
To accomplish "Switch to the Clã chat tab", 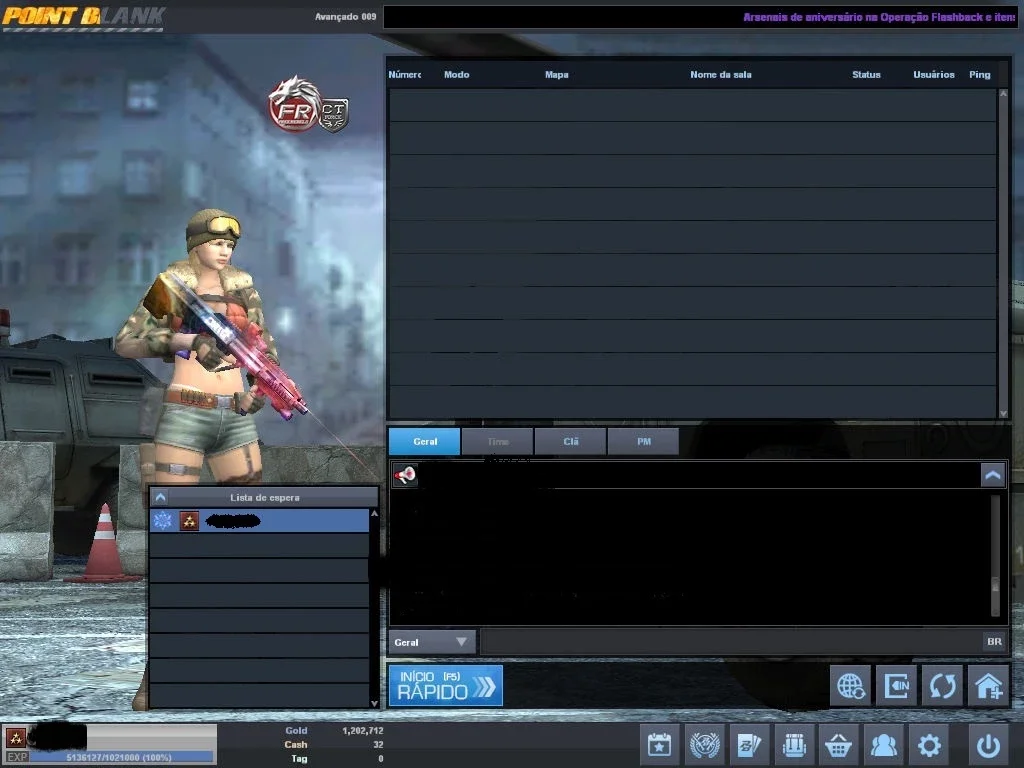I will (571, 441).
